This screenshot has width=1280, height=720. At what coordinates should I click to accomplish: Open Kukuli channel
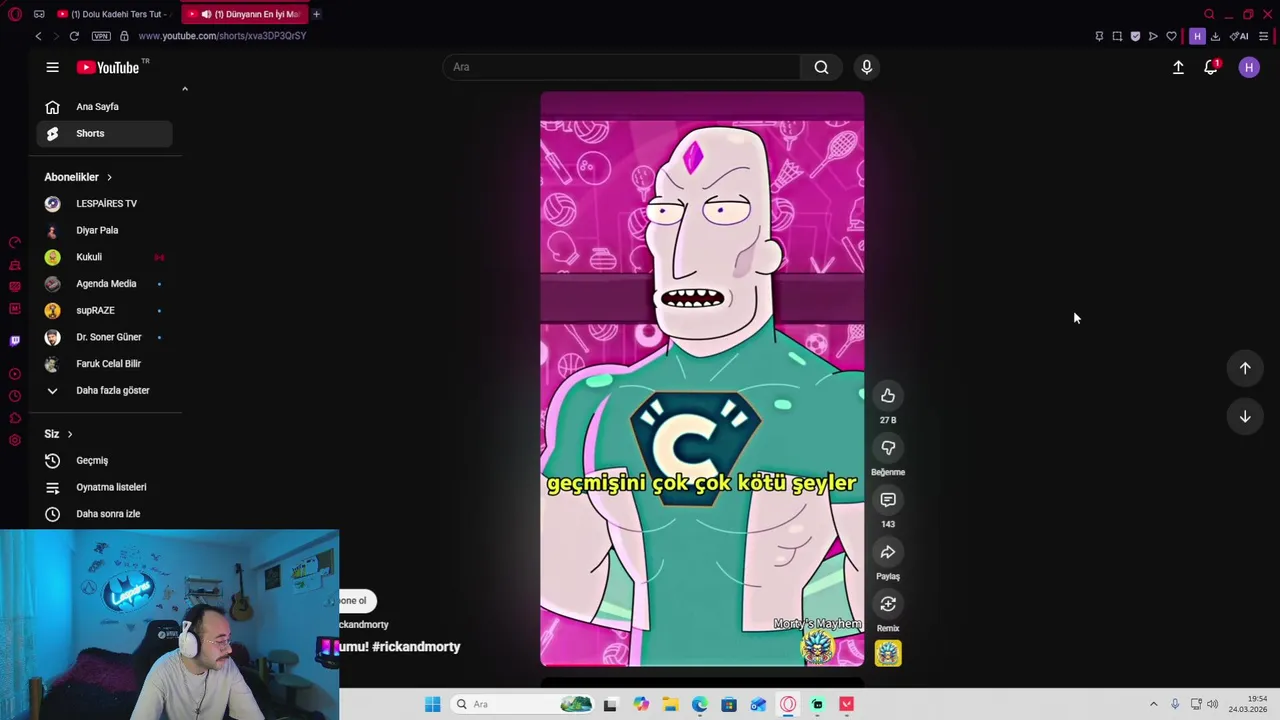pos(104,257)
